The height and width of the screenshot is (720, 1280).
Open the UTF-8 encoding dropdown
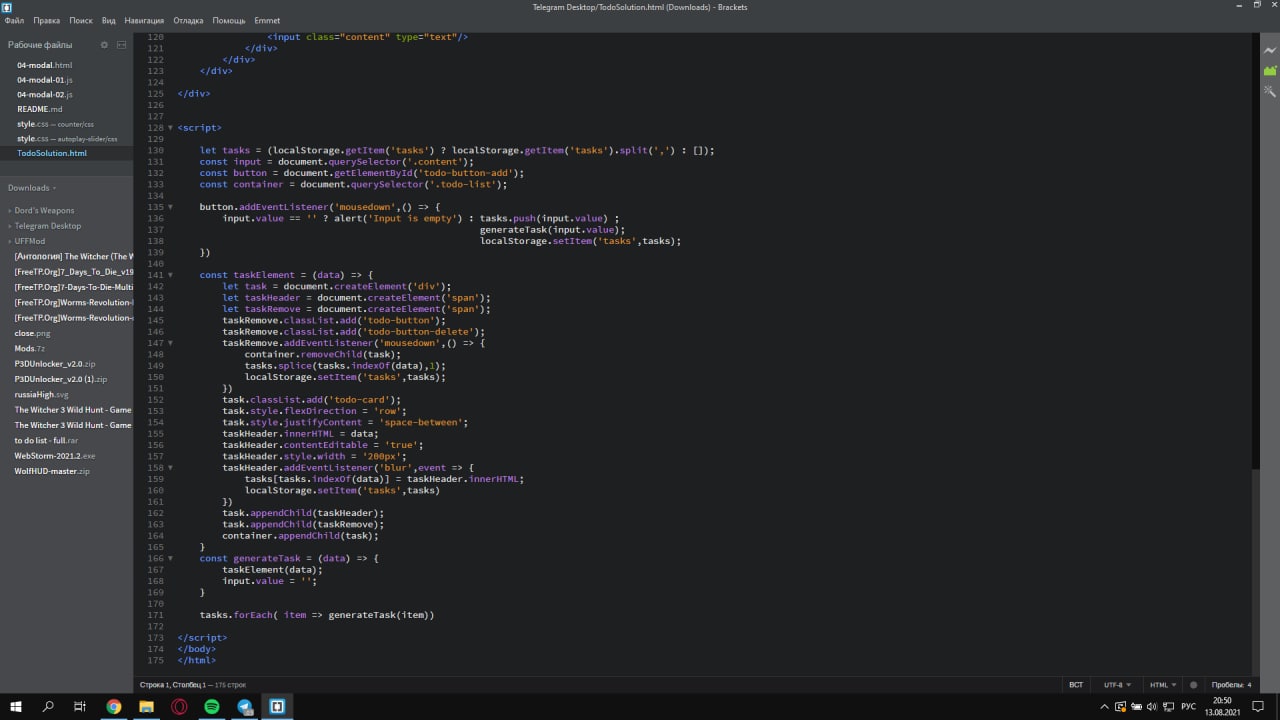(x=1117, y=685)
